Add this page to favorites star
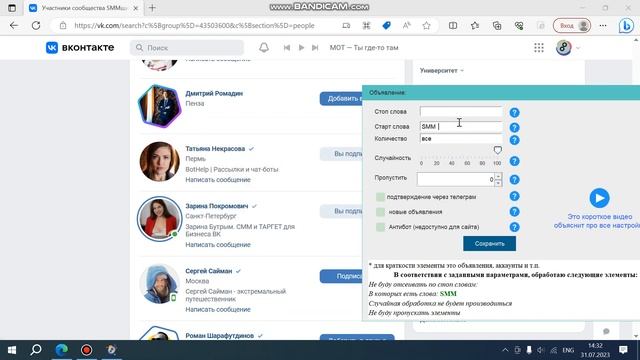 427,26
